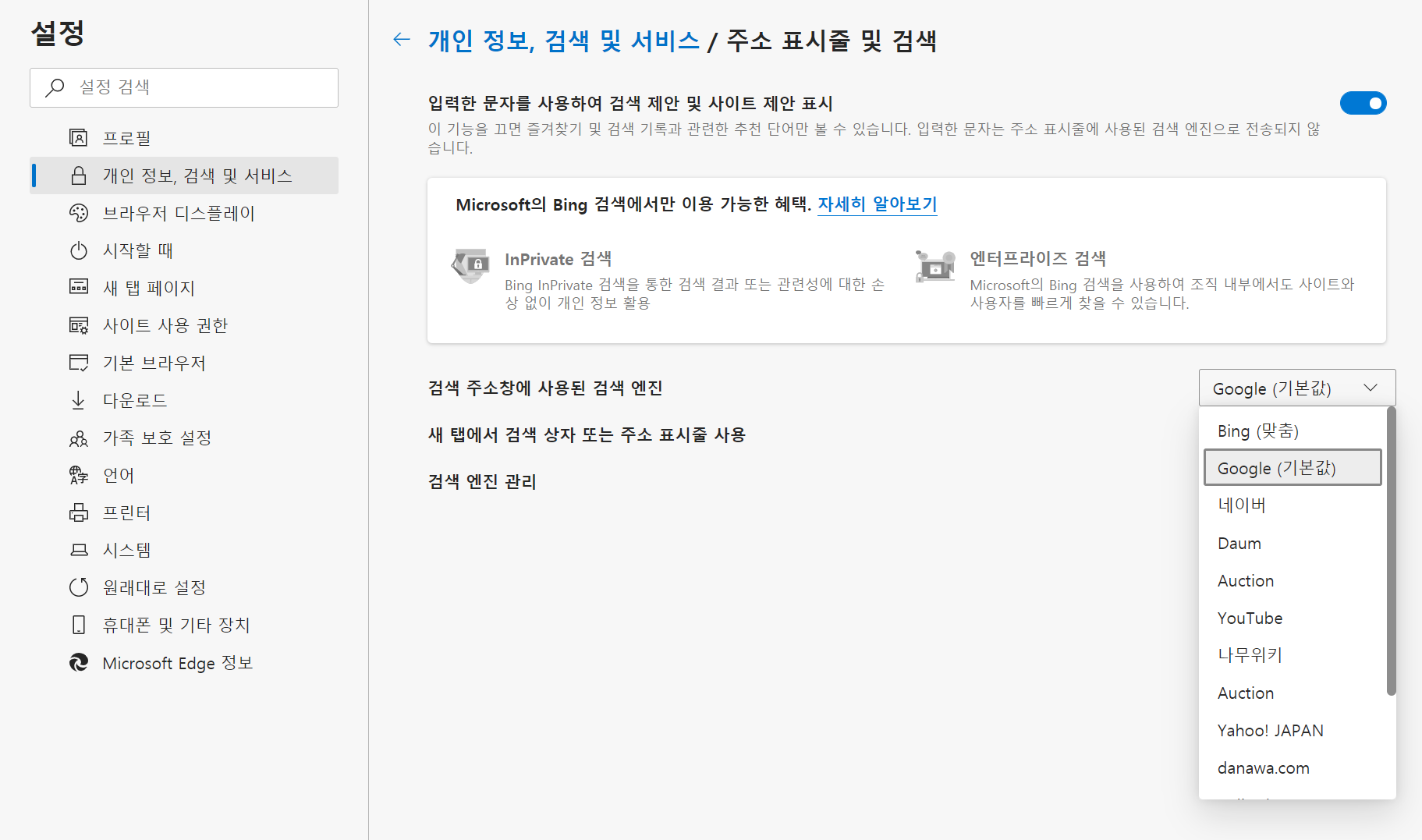Choose 나무위키 from the engine list
Screen dimensions: 1422x840
(1293, 655)
